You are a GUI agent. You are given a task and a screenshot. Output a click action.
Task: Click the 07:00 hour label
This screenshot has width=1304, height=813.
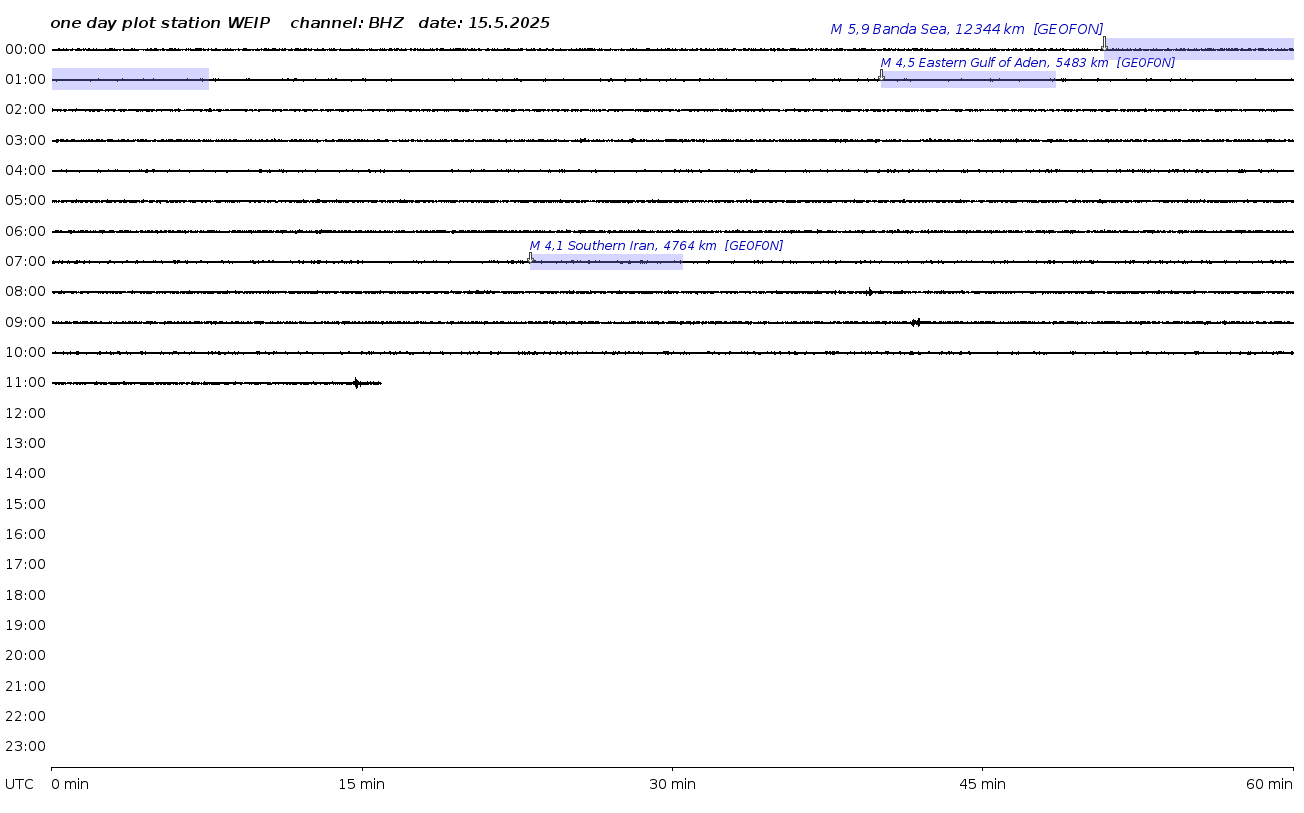25,261
